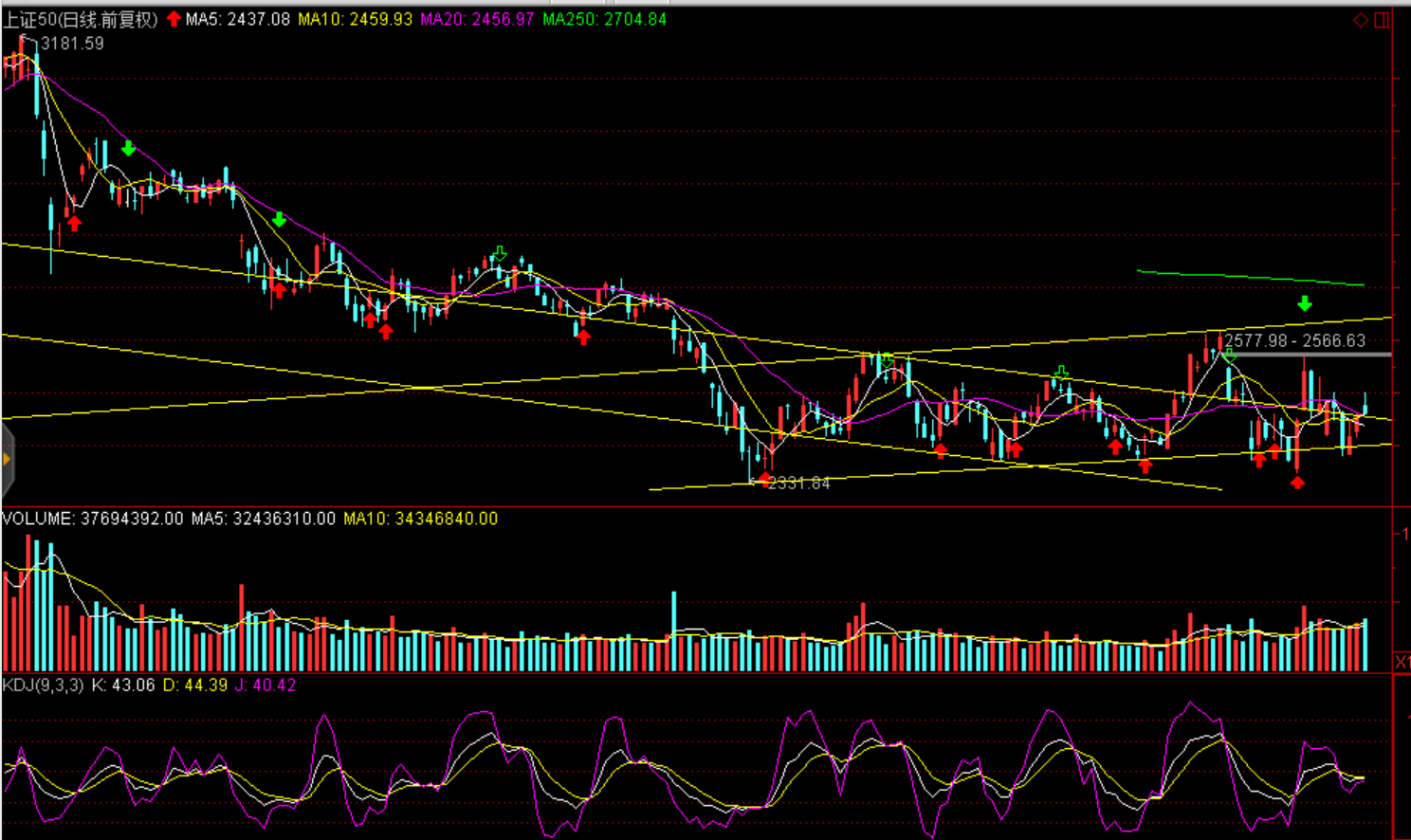Image resolution: width=1411 pixels, height=840 pixels.
Task: Click the magenta MA20 indicator label
Action: click(477, 20)
